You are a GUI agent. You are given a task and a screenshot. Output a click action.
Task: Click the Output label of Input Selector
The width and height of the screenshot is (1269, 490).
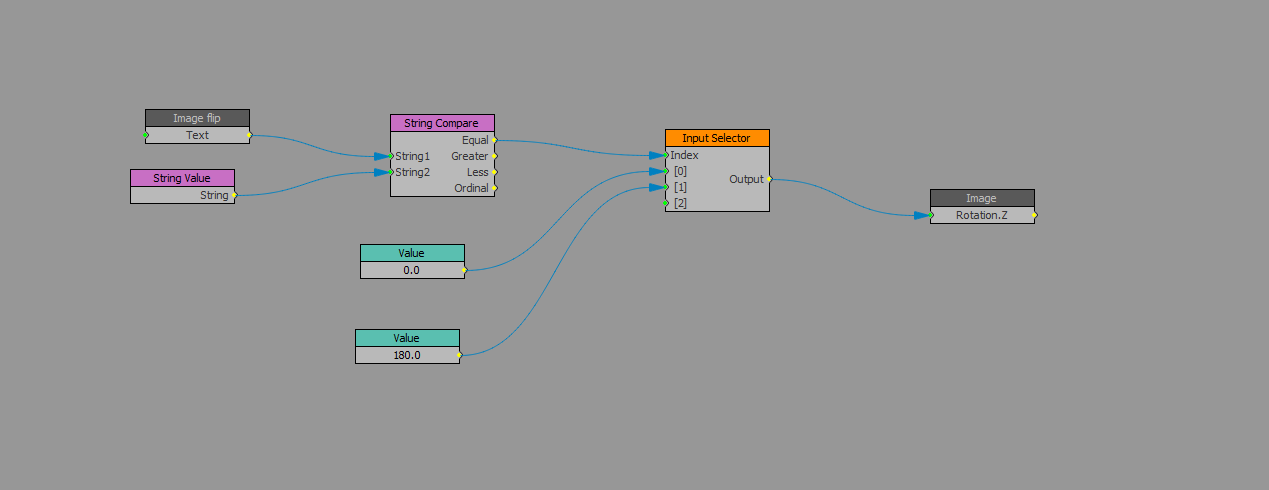(746, 179)
